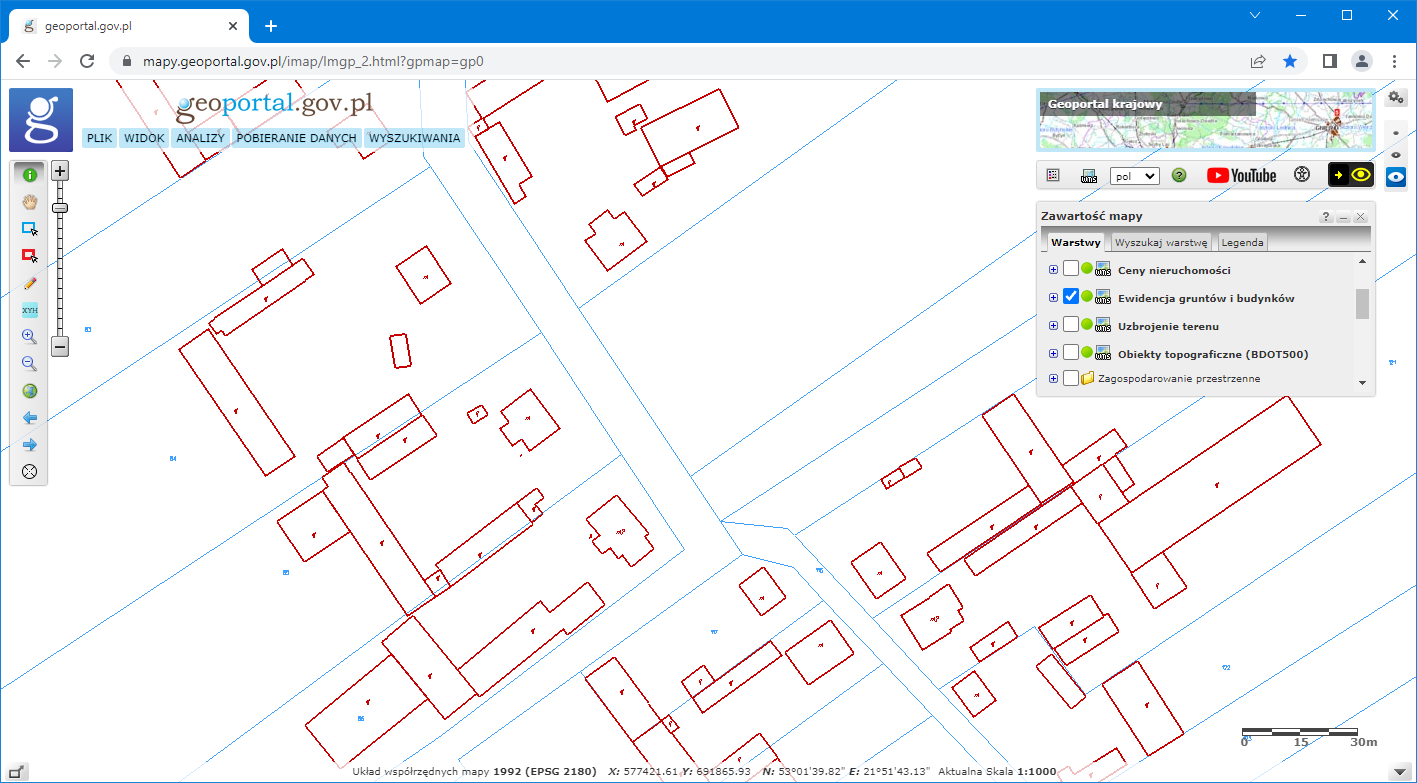Switch to the Legenda tab
The height and width of the screenshot is (783, 1417).
[1241, 243]
